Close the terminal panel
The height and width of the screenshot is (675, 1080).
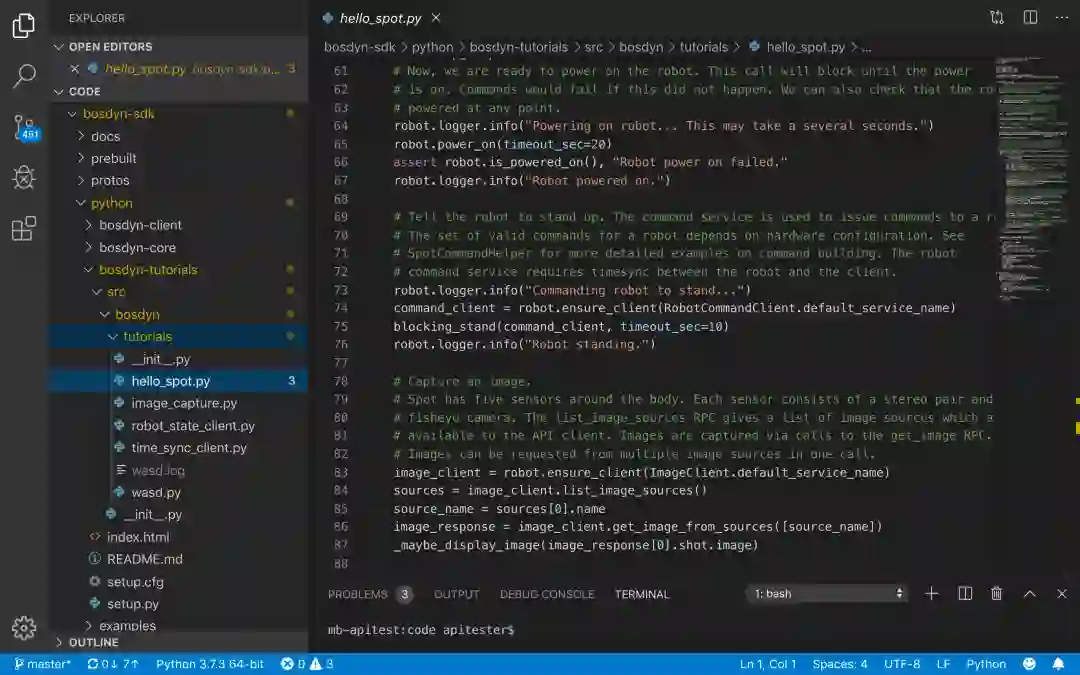click(1061, 594)
